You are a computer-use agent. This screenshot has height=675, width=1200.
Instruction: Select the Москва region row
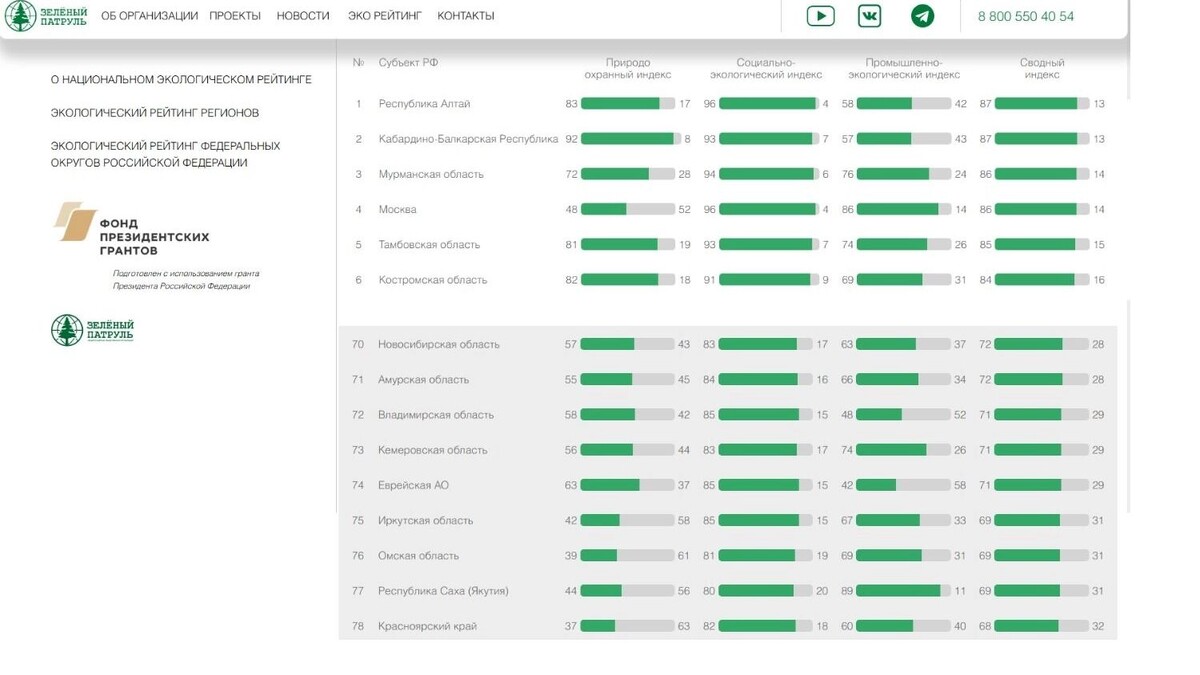coord(400,208)
